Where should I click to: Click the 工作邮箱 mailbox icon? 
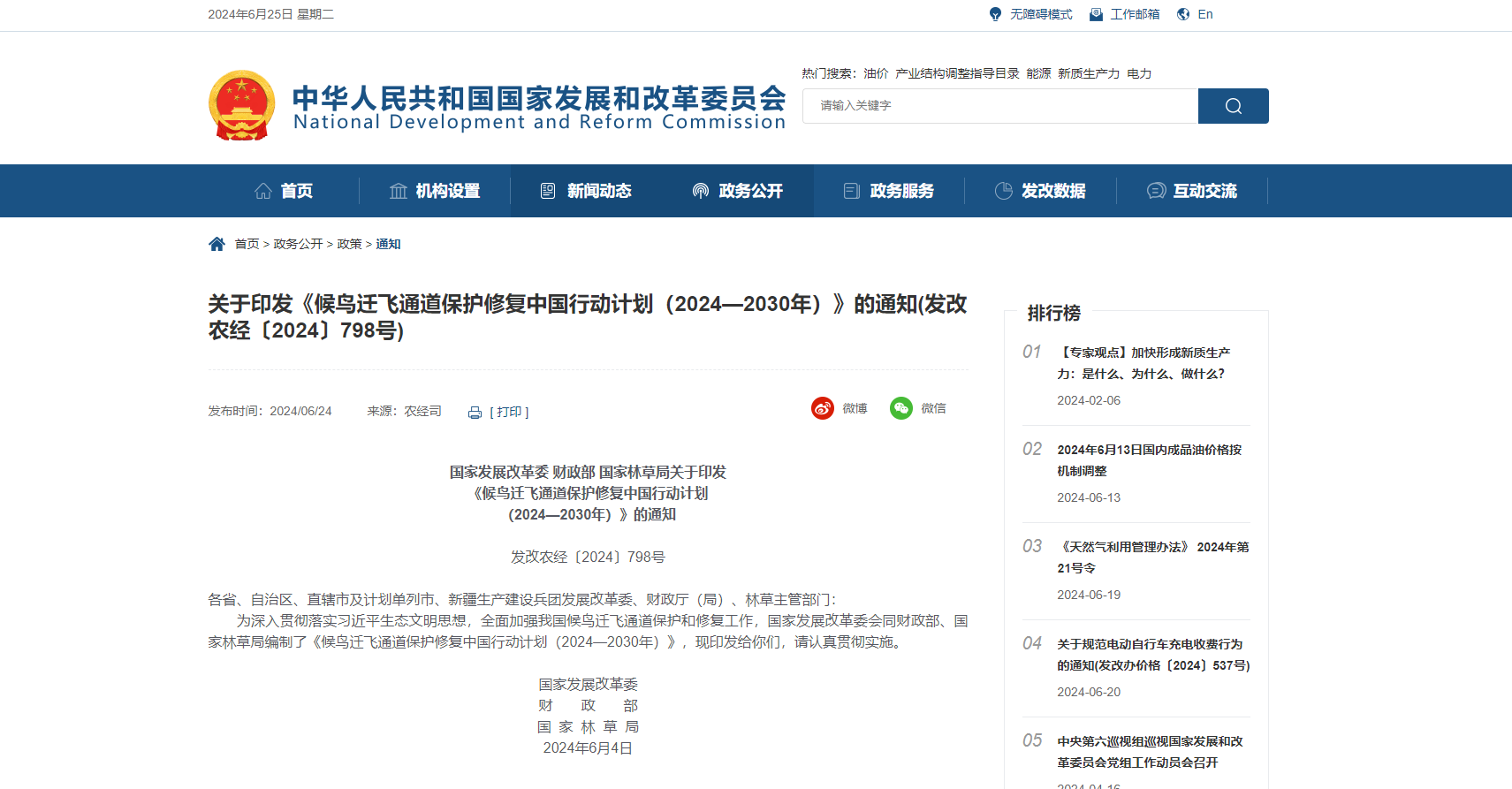(x=1096, y=14)
